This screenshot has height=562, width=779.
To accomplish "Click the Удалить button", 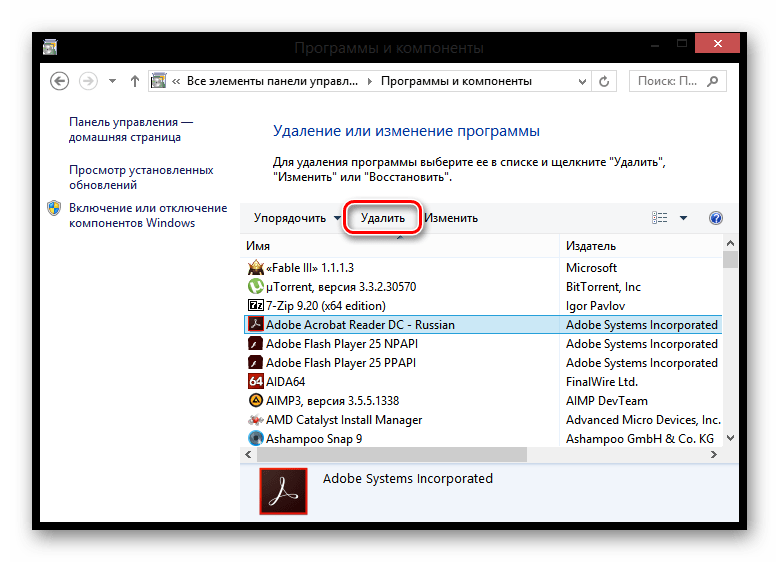I will click(x=383, y=218).
